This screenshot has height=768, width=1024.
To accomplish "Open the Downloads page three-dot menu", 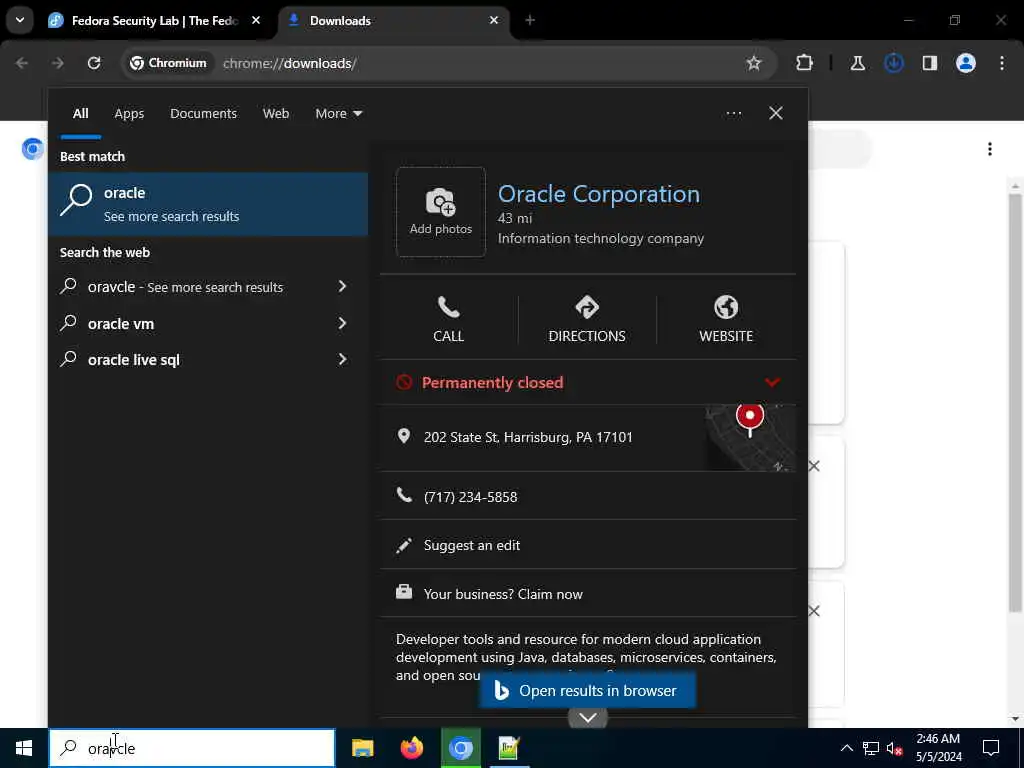I will click(990, 149).
